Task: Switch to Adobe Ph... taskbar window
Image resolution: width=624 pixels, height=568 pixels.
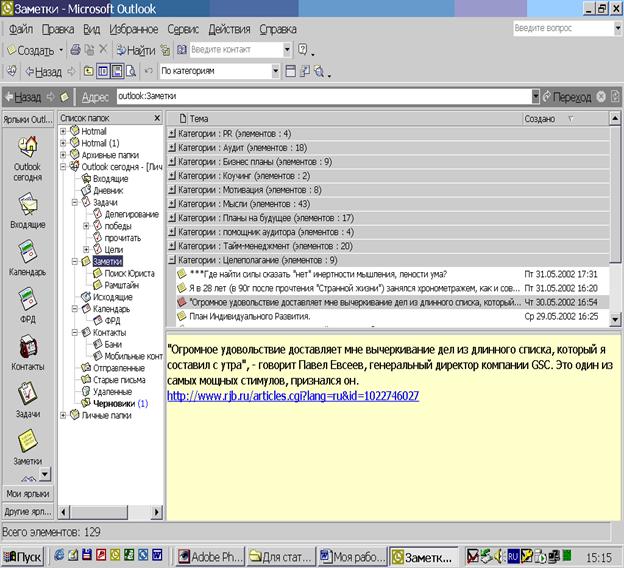Action: click(x=210, y=556)
